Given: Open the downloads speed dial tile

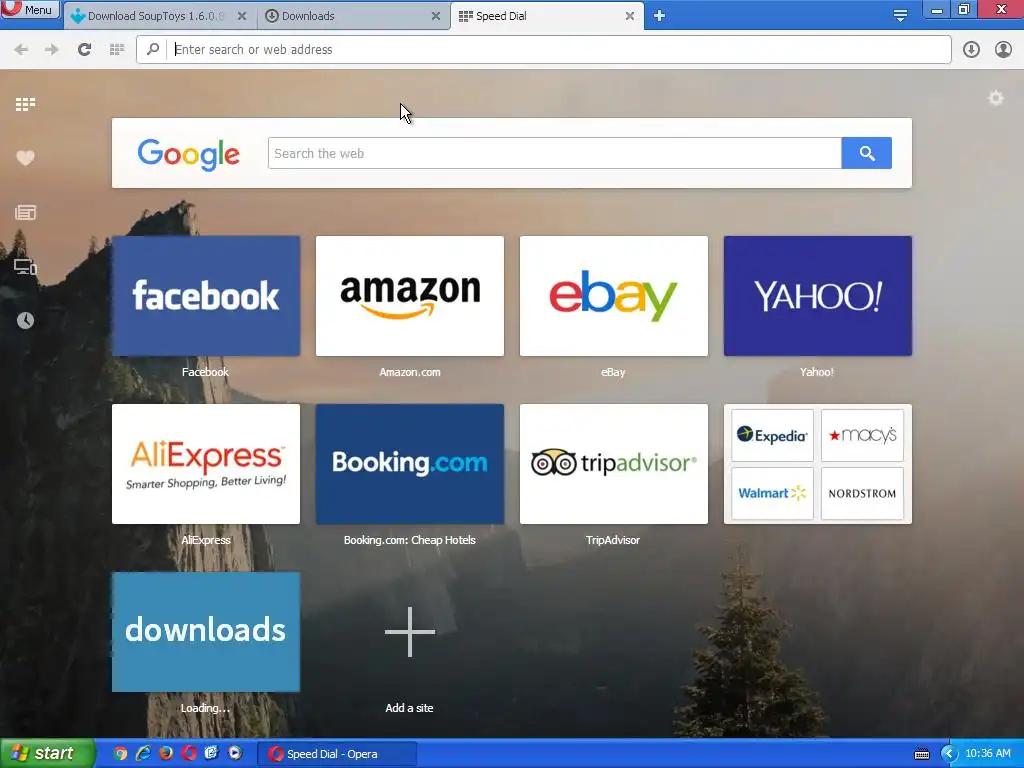Looking at the screenshot, I should [x=206, y=632].
